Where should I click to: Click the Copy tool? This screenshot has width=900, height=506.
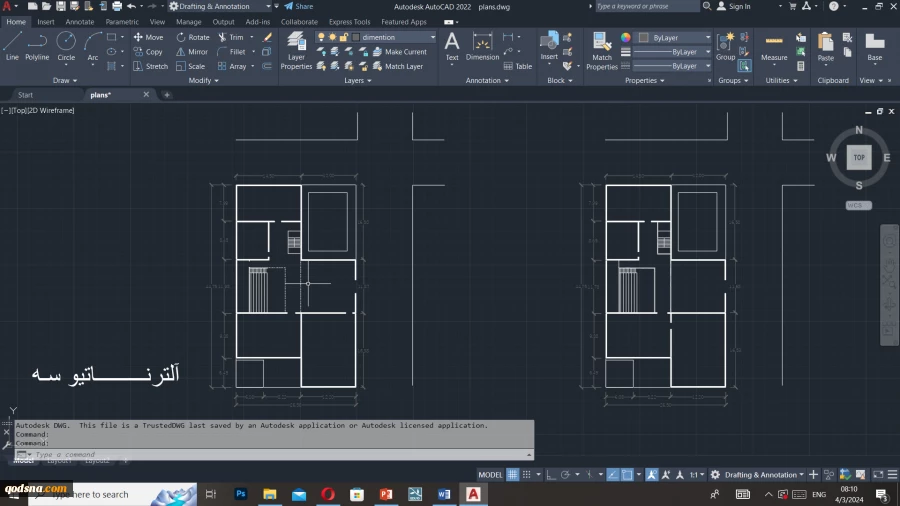tap(148, 52)
